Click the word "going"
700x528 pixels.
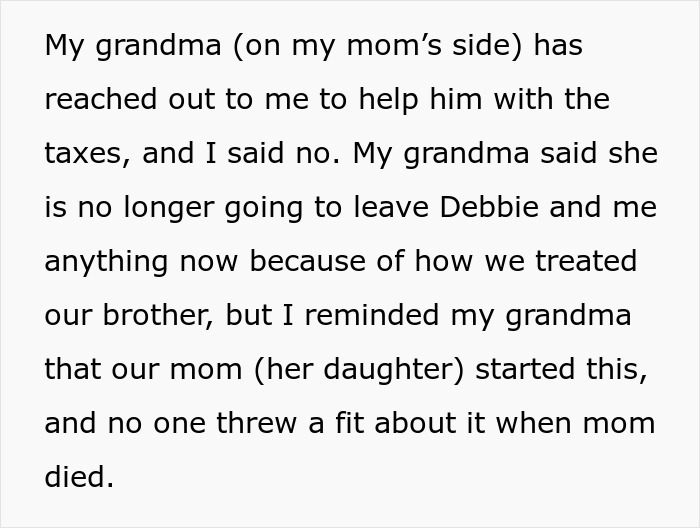coord(266,208)
